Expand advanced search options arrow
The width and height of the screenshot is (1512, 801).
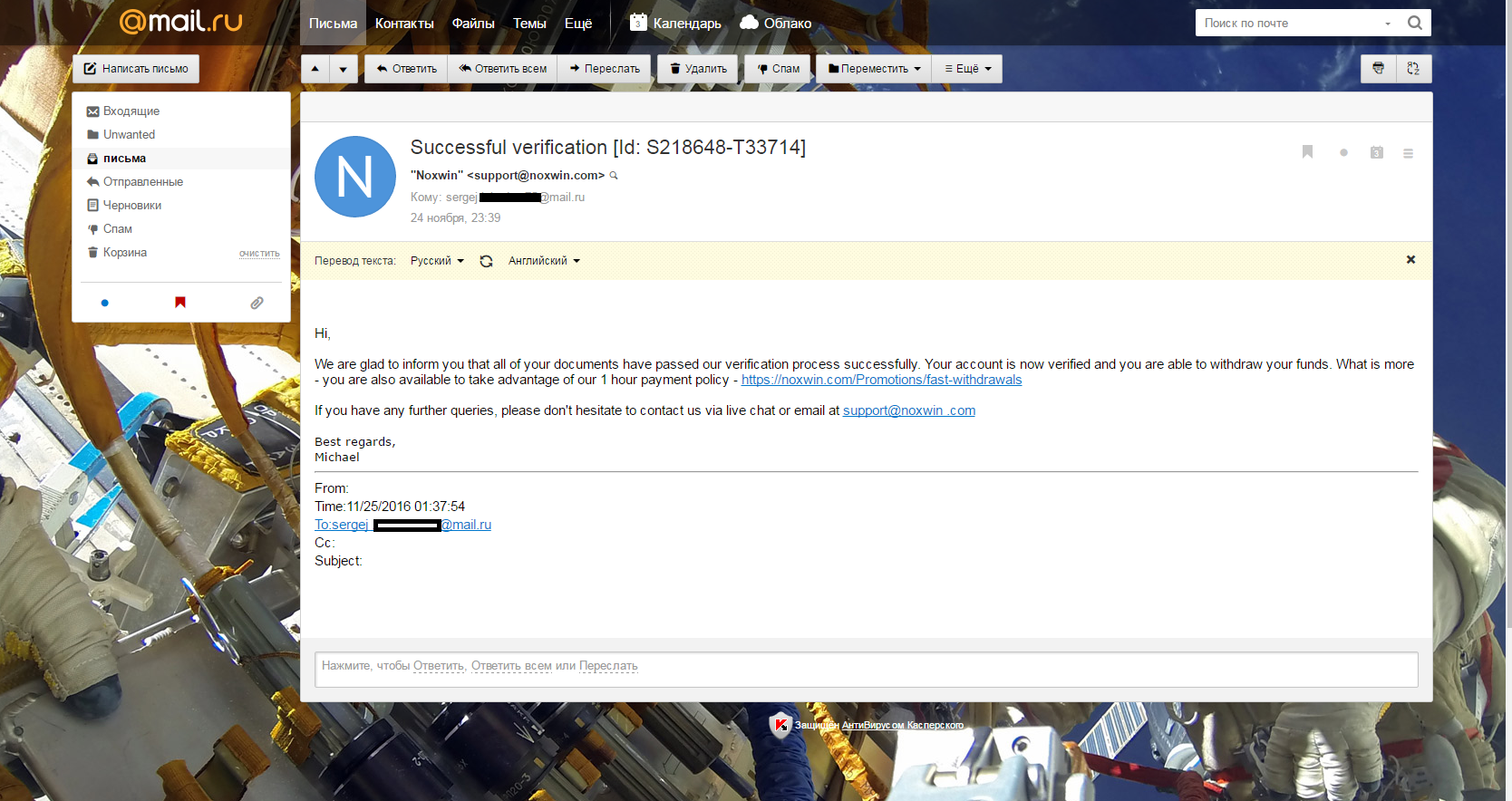(1388, 24)
